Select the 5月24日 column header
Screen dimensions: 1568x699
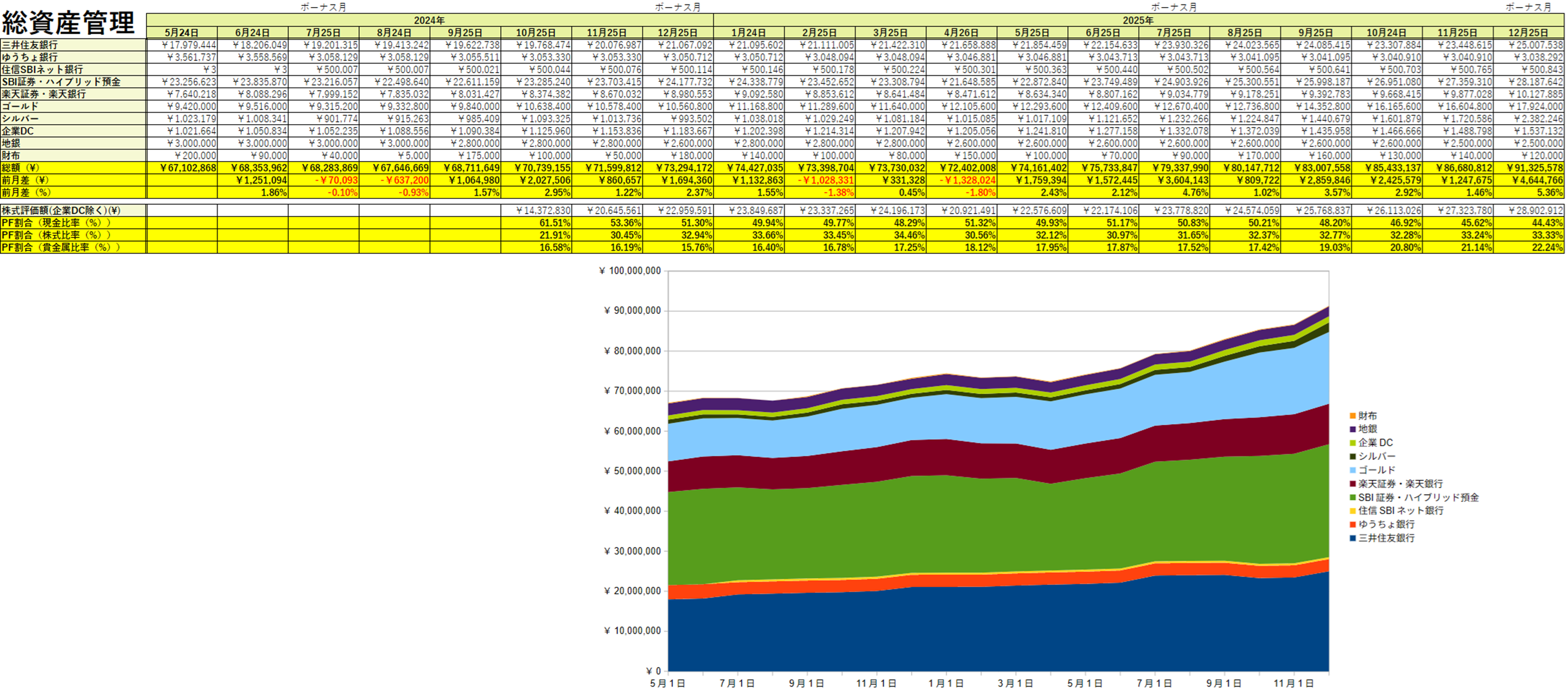[x=181, y=33]
